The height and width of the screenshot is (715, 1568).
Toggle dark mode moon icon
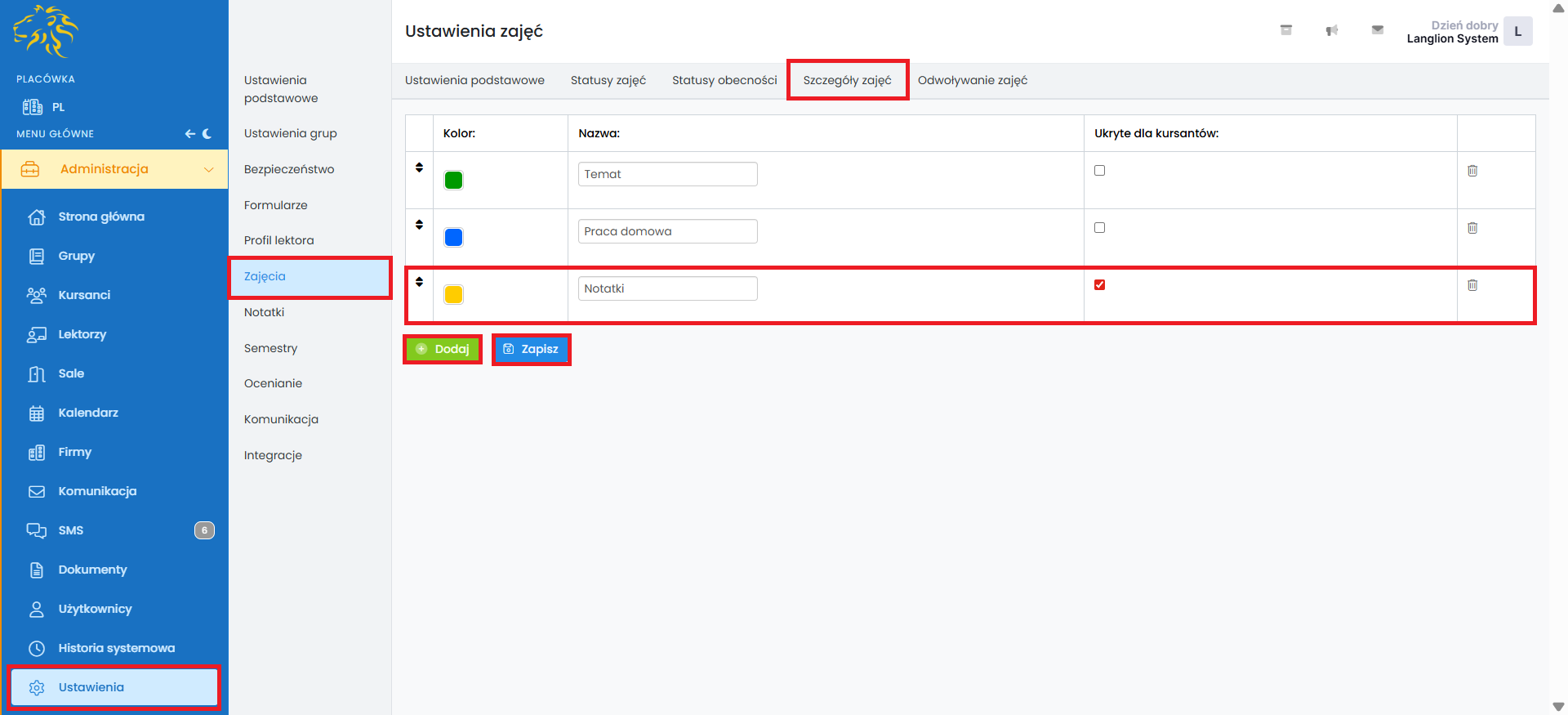click(207, 134)
